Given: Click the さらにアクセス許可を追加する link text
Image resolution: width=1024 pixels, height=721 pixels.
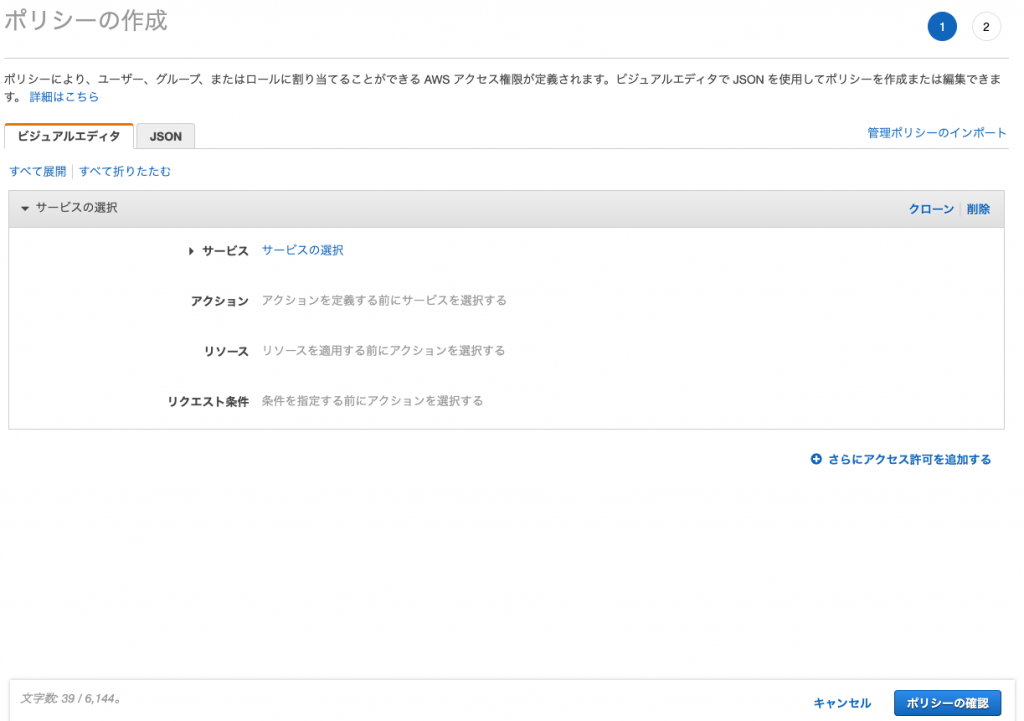Looking at the screenshot, I should pos(909,460).
